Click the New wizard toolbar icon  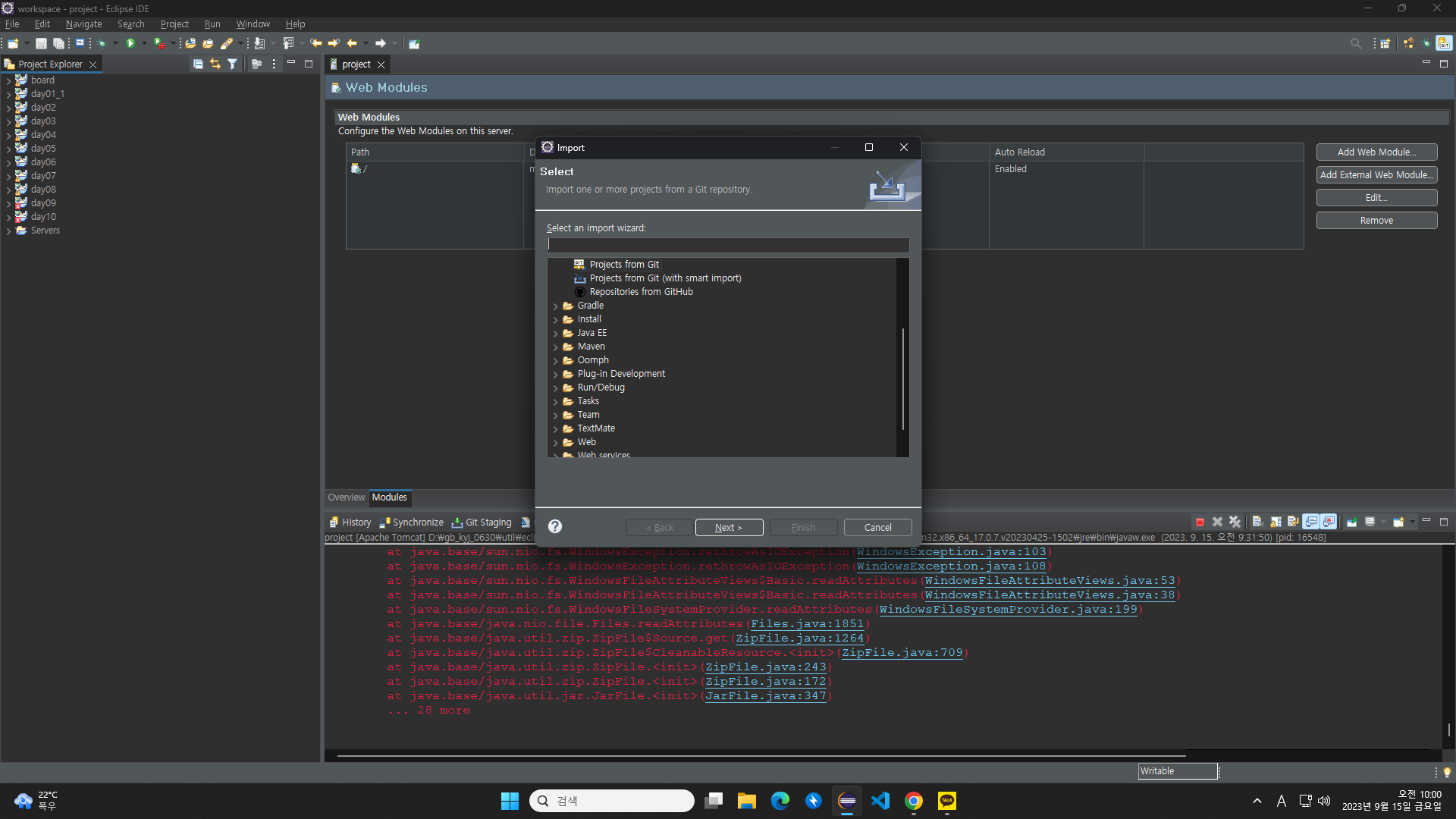[x=13, y=43]
